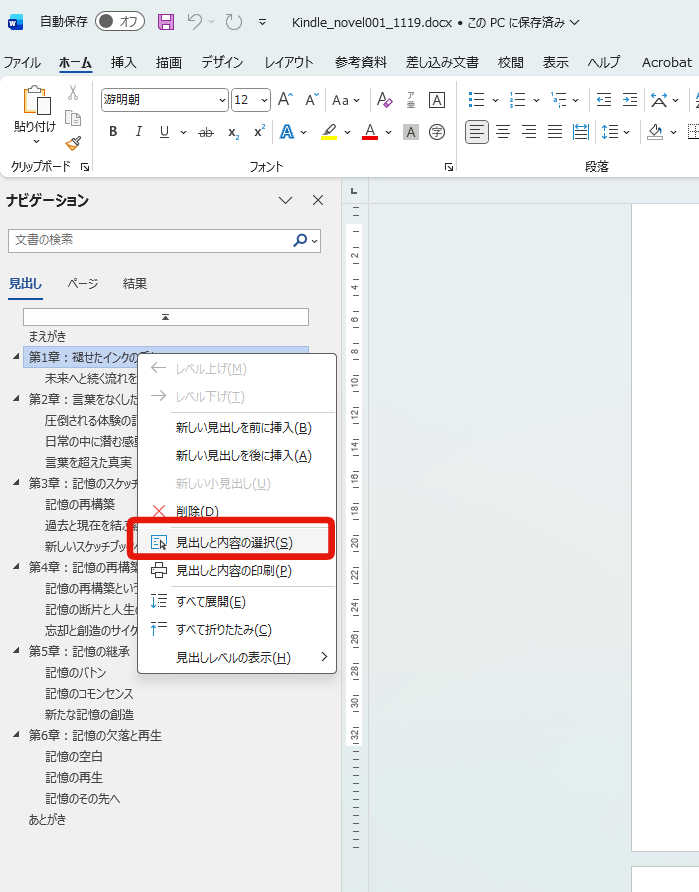Open the Acrobat ribbon tab
Viewport: 699px width, 892px height.
tap(667, 62)
